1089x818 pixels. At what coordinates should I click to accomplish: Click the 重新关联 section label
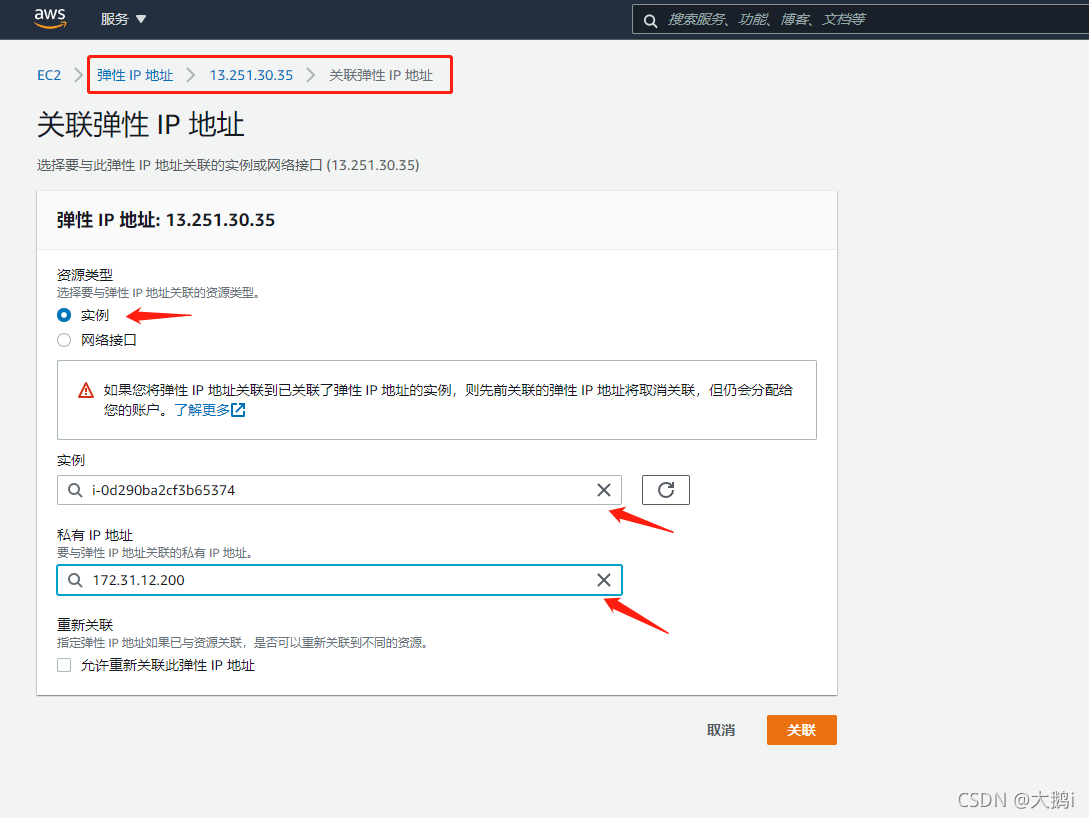click(x=85, y=625)
